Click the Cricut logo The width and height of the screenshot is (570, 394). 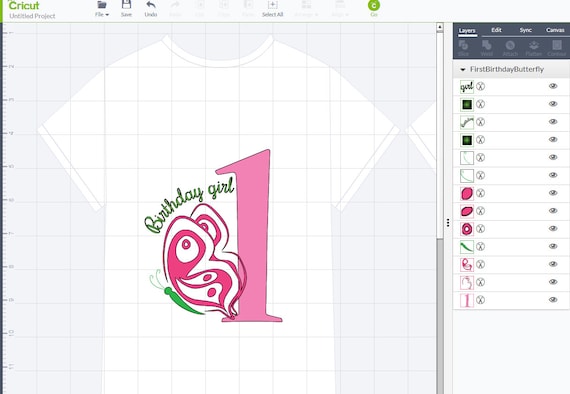[24, 5]
